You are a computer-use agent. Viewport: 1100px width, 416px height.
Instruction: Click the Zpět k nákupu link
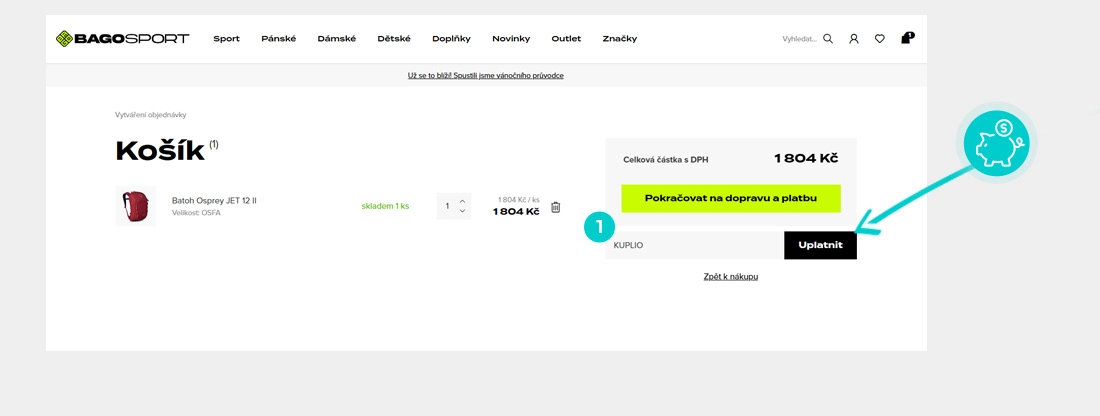[731, 276]
